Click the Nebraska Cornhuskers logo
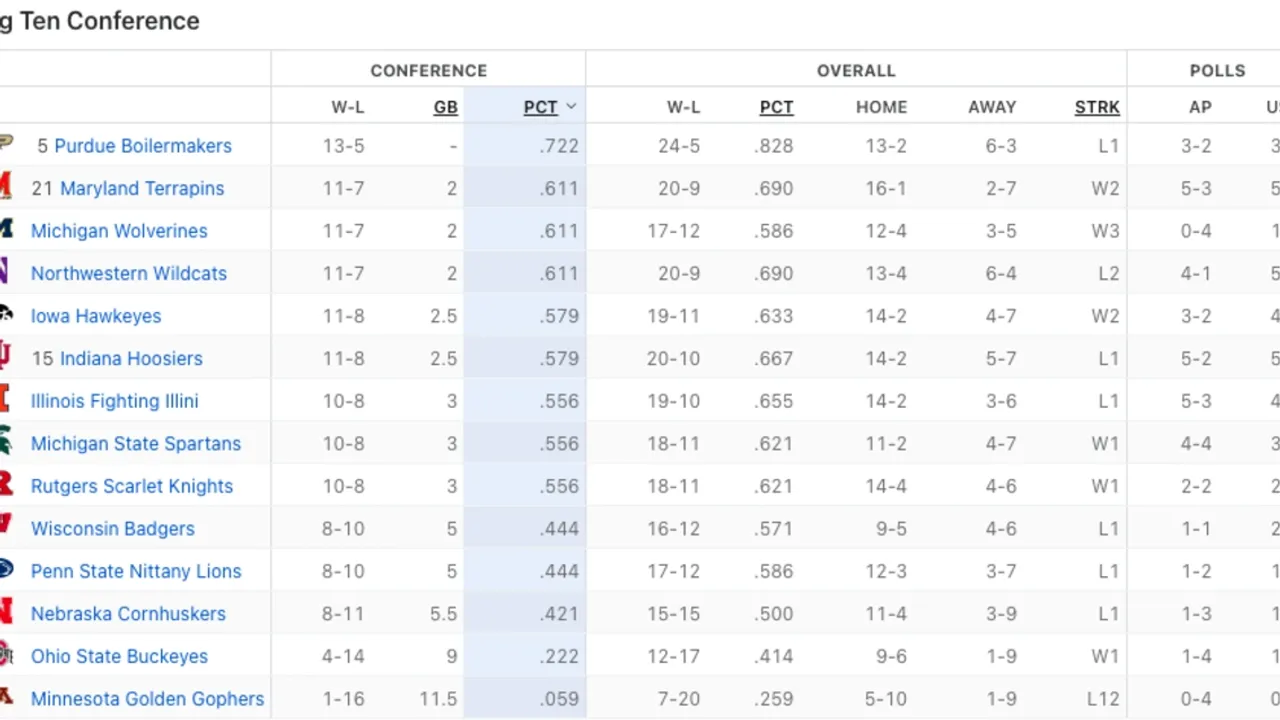The width and height of the screenshot is (1280, 720). 6,613
